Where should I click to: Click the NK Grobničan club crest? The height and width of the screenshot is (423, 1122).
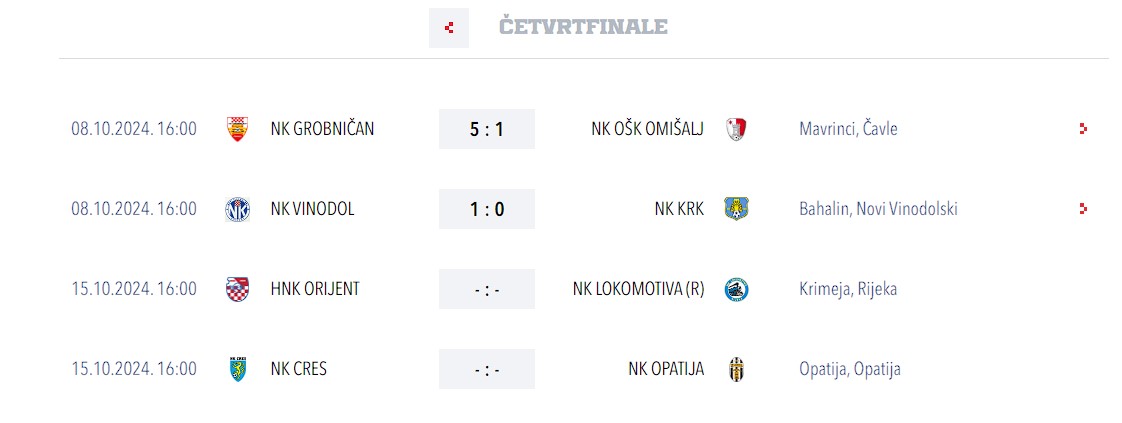[x=237, y=129]
